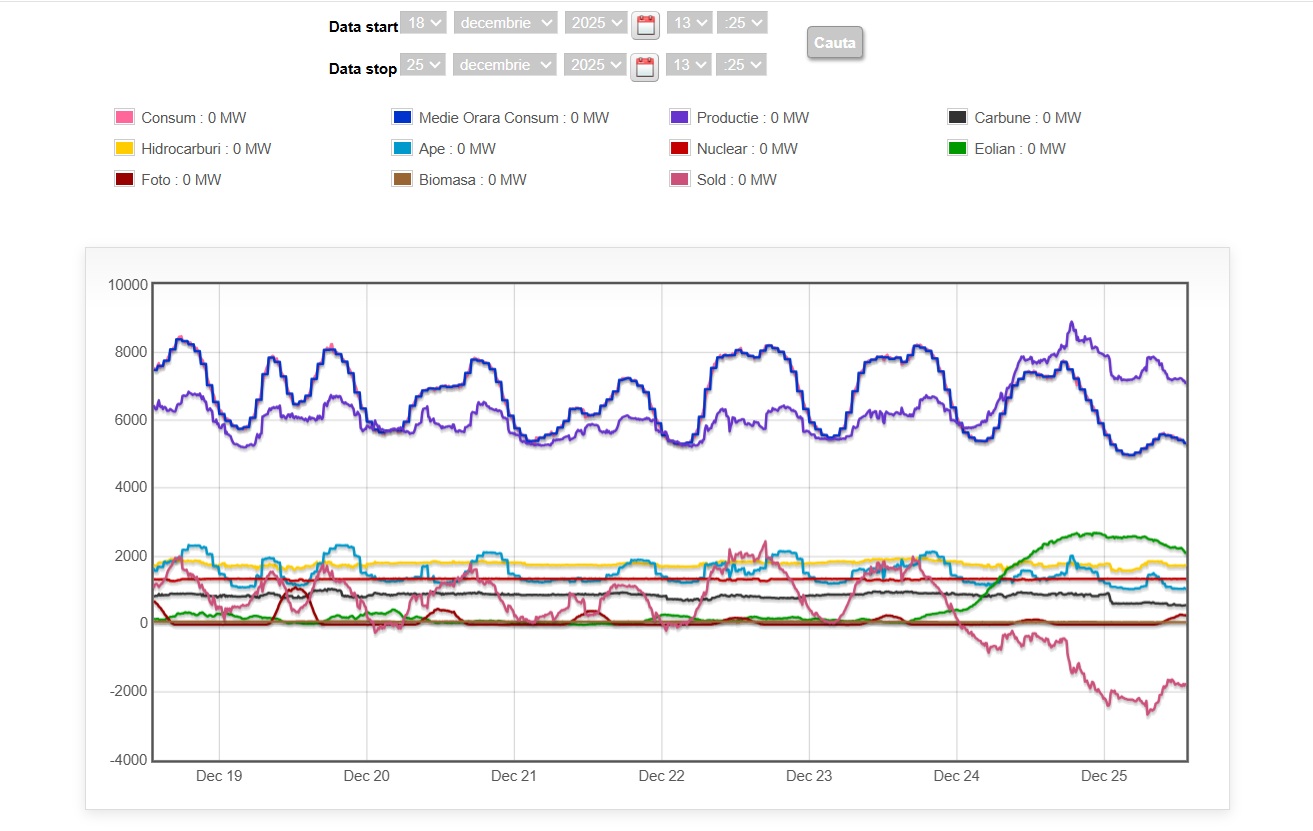Click the black Carbune color swatch
The height and width of the screenshot is (831, 1313).
(958, 118)
